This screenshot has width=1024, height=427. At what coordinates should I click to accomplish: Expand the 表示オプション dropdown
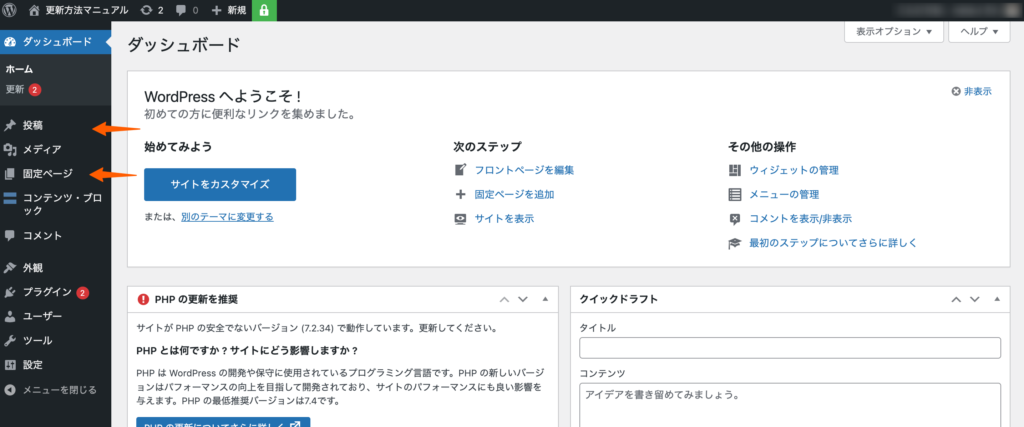[894, 32]
